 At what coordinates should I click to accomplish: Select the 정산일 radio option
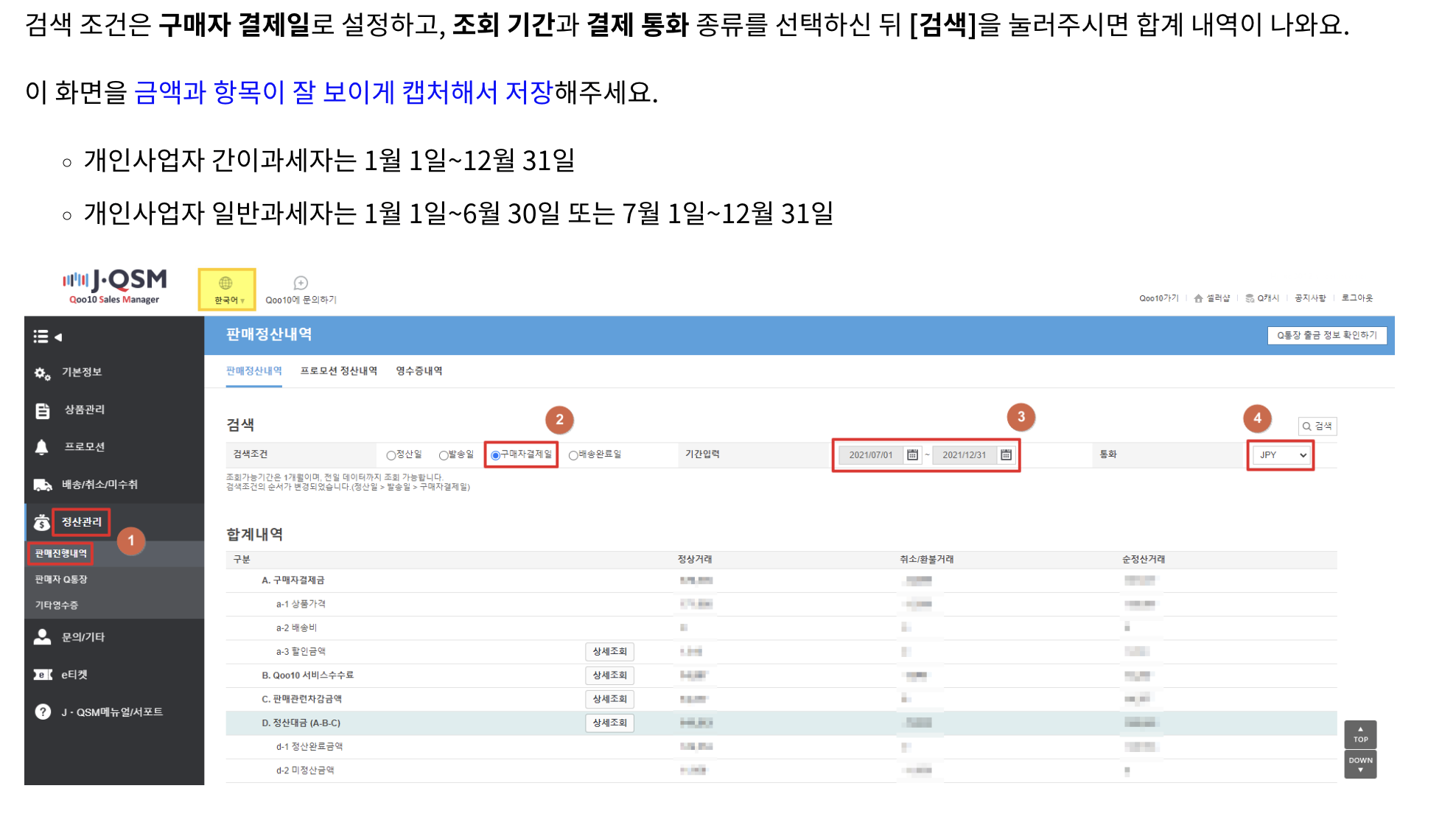(391, 455)
